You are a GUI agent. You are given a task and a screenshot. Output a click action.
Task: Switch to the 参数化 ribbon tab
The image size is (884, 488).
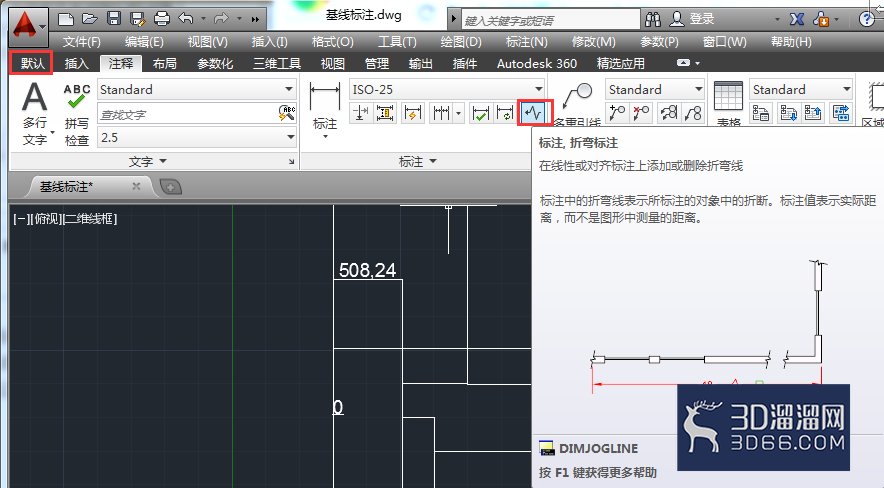(x=215, y=63)
